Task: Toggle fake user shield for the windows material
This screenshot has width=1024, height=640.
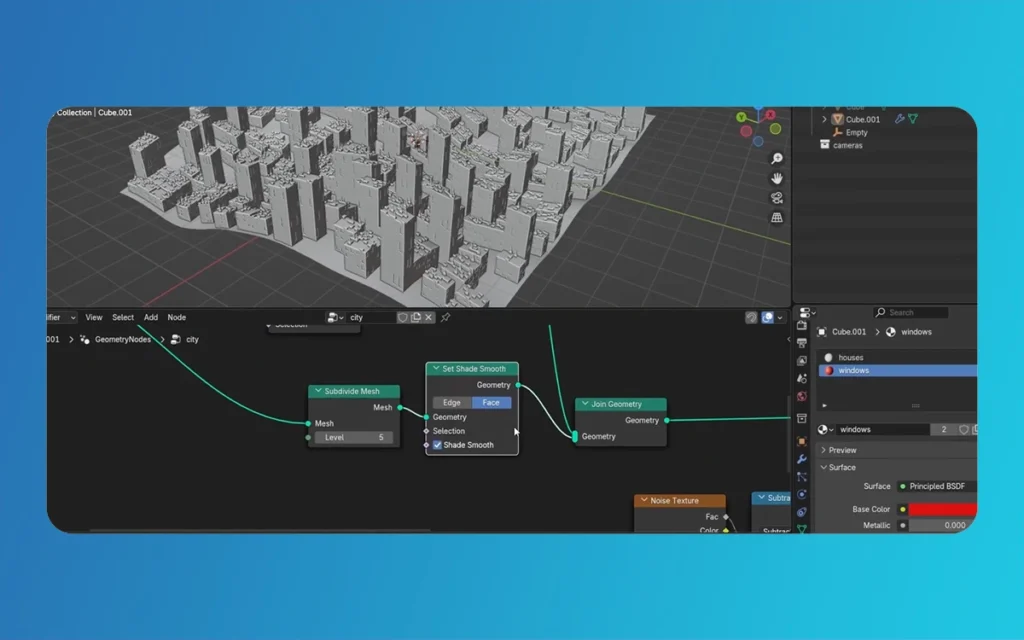Action: [964, 430]
